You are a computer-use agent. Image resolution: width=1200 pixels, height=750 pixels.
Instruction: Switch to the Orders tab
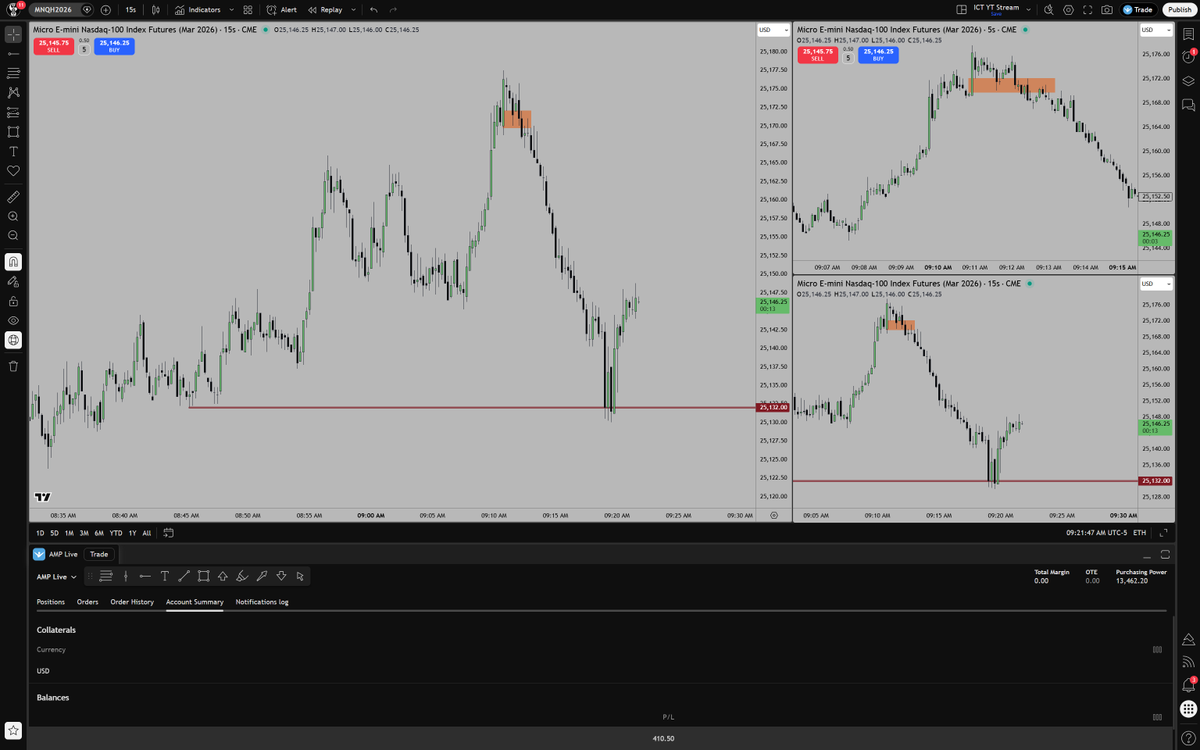(x=87, y=602)
